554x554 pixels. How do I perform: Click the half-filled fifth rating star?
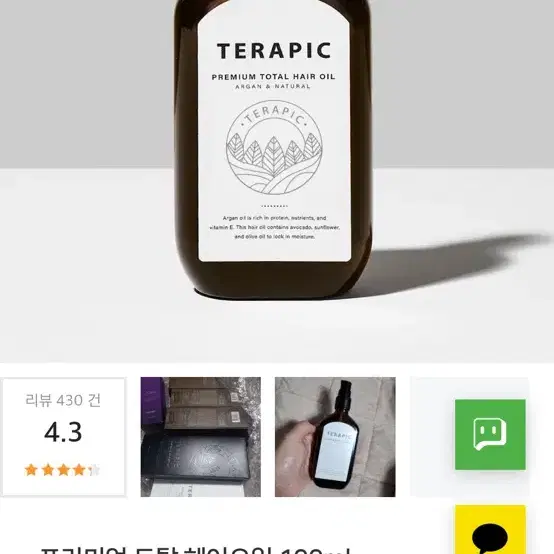(94, 470)
